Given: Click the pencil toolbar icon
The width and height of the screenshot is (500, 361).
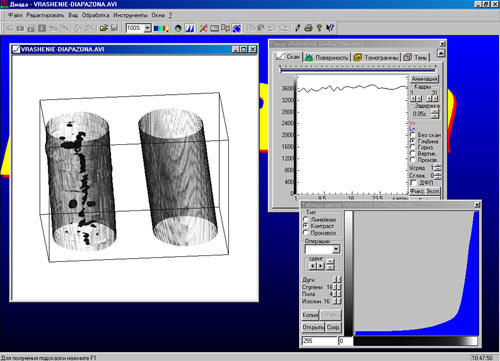Looking at the screenshot, I should tap(298, 28).
